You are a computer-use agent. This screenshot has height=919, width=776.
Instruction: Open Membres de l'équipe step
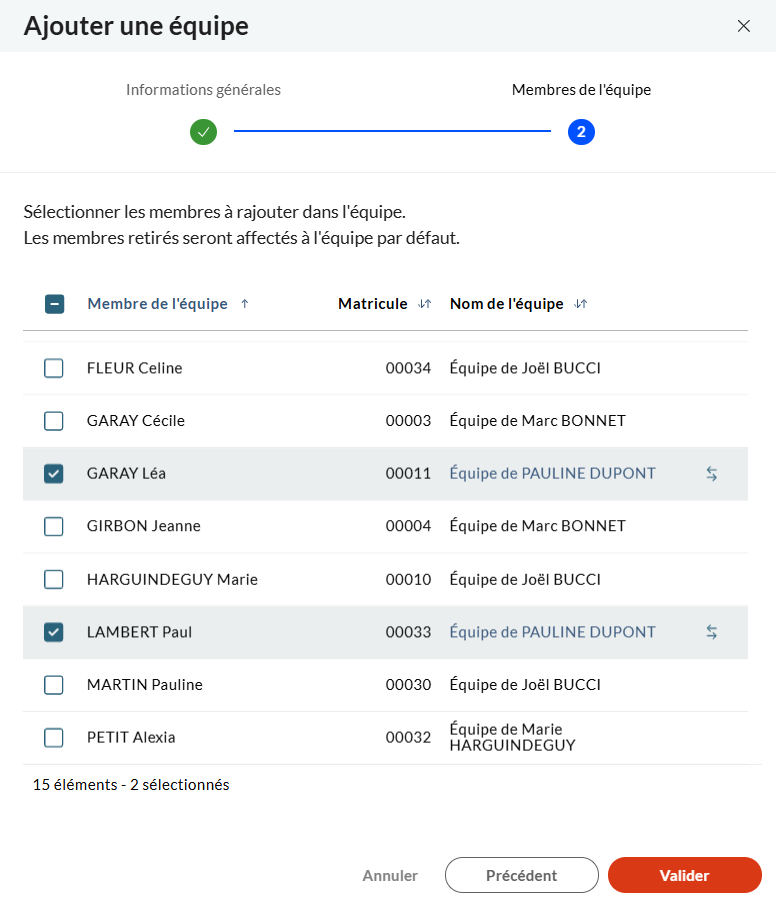(581, 90)
